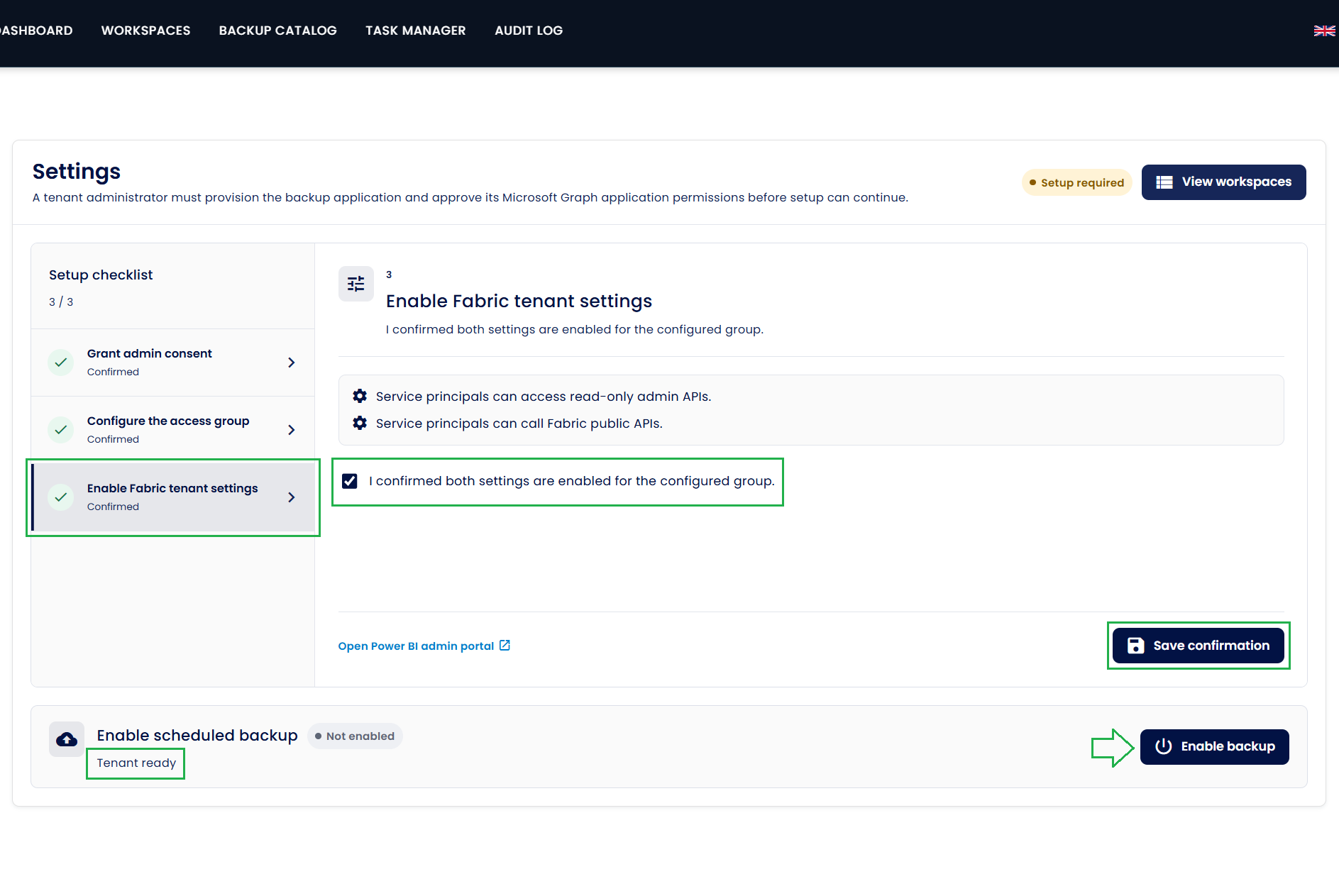The width and height of the screenshot is (1339, 896).
Task: Open the Dashboard nav item
Action: (x=36, y=31)
